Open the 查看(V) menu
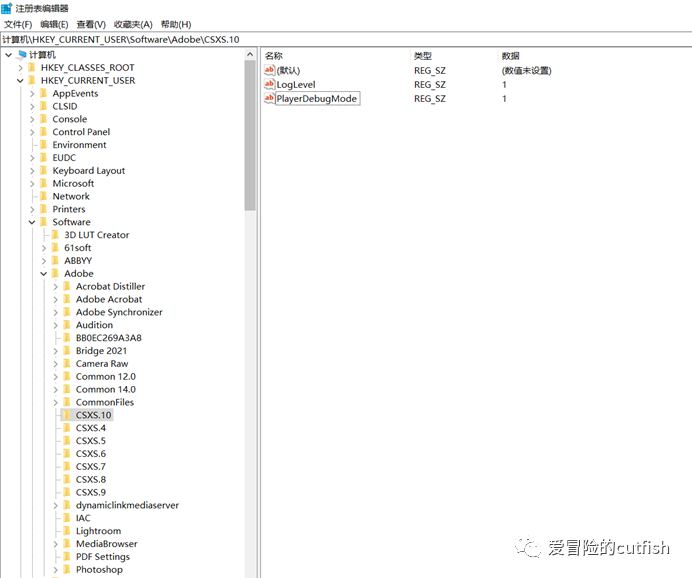692x578 pixels. pos(91,24)
